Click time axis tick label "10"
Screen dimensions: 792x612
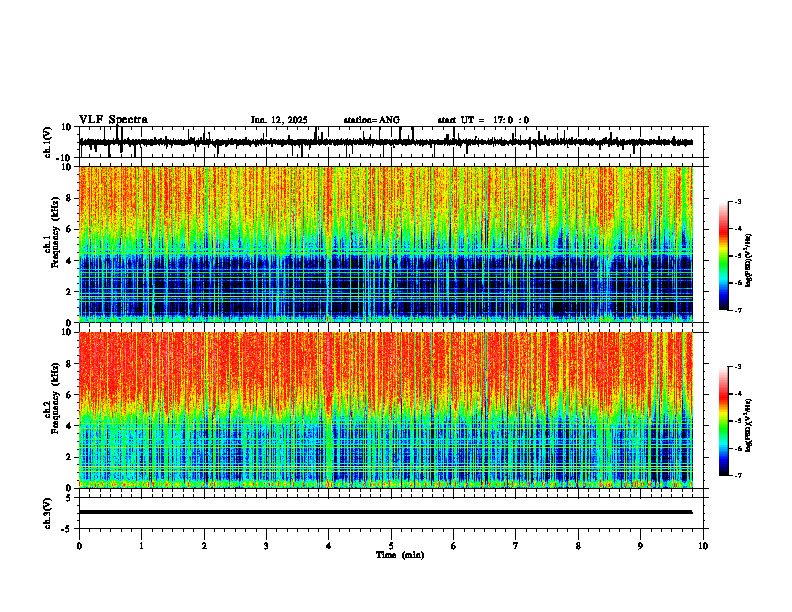point(703,546)
